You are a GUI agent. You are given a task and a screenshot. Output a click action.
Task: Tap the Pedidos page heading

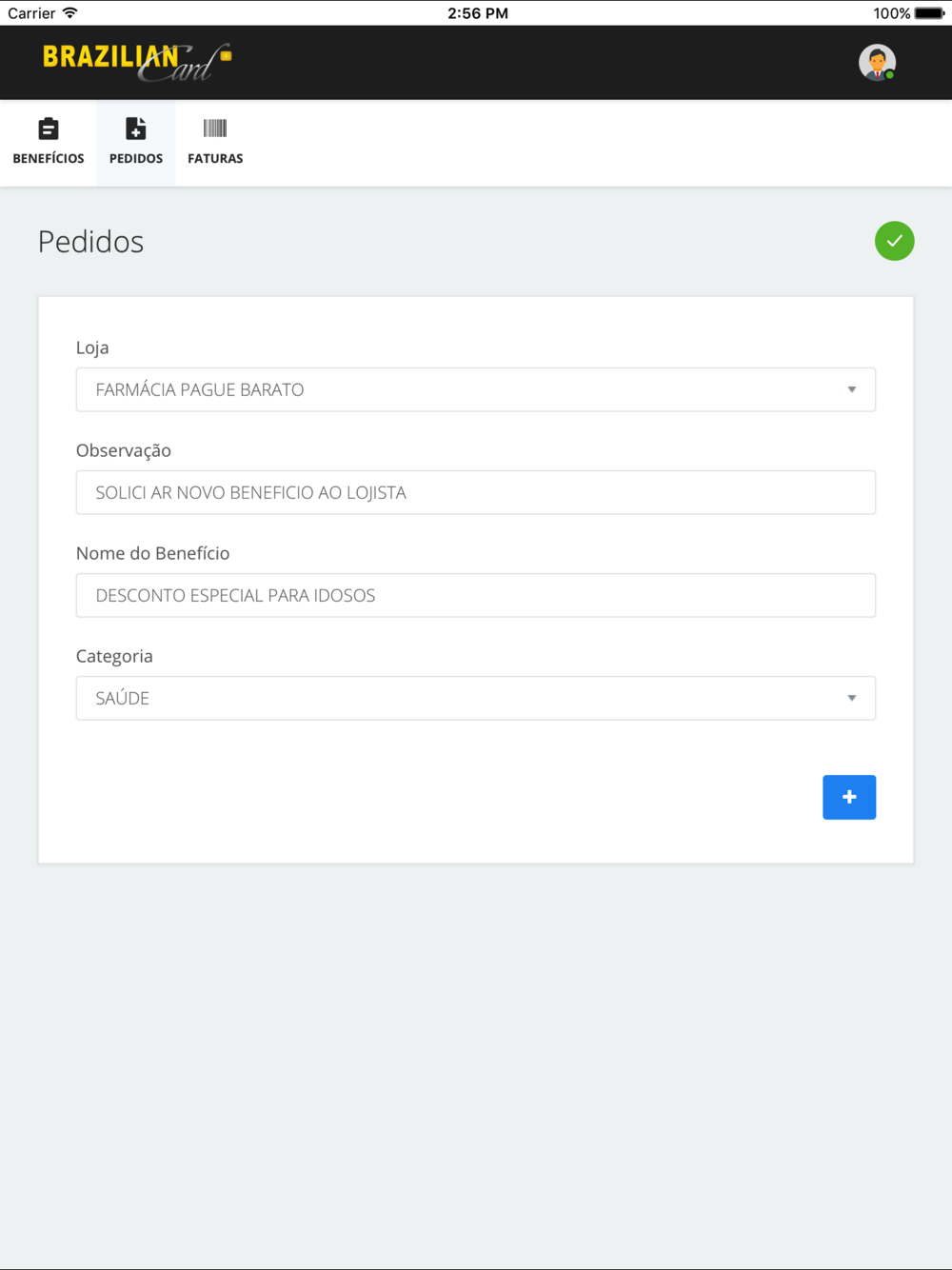[x=90, y=242]
